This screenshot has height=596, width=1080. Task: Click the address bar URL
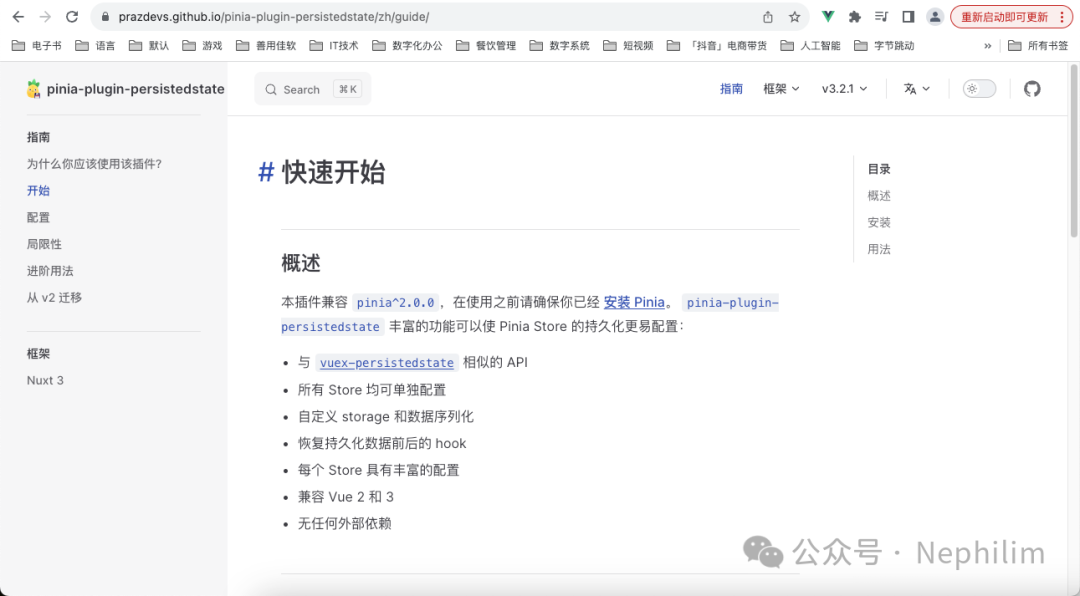273,17
